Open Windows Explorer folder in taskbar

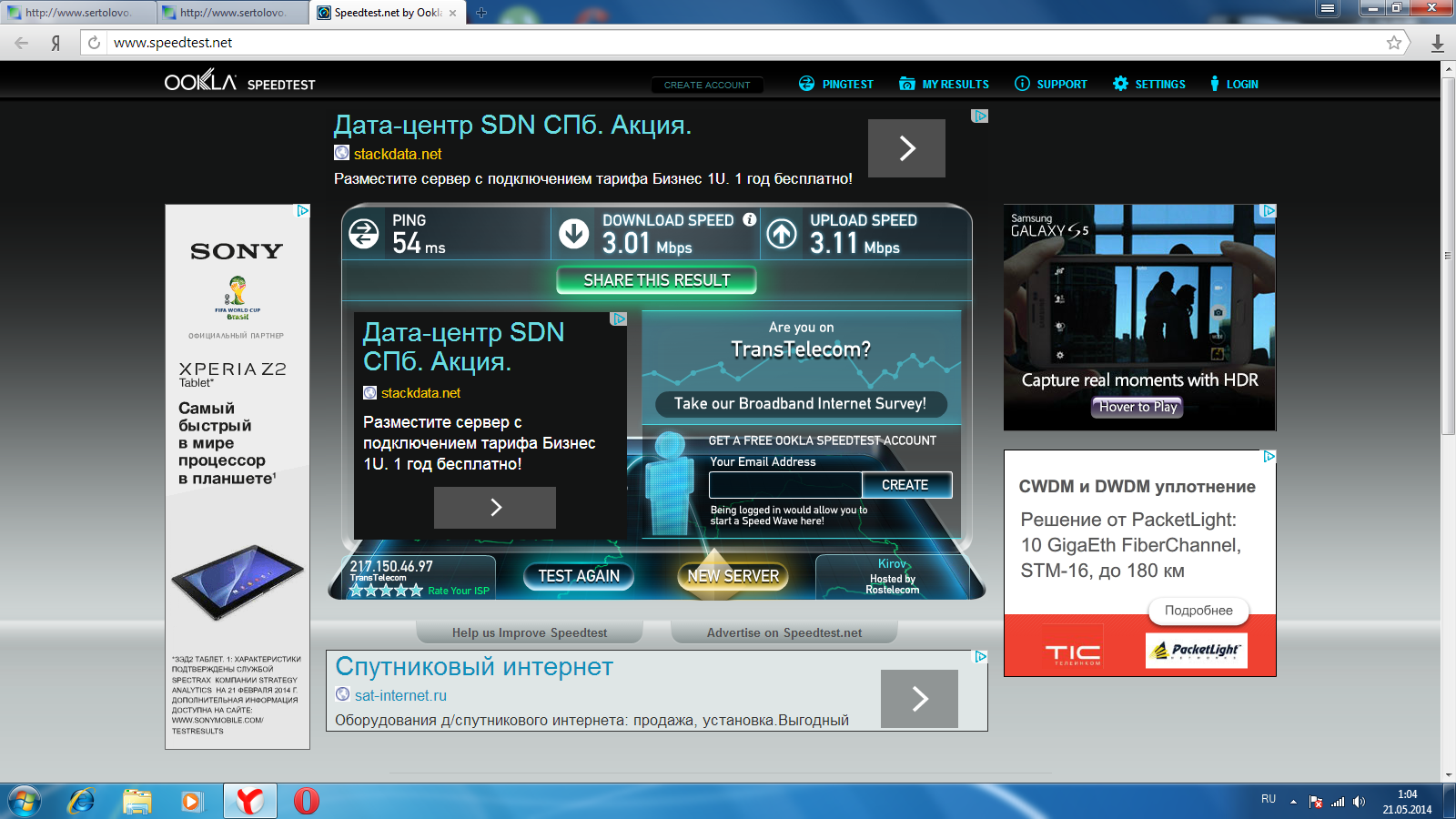point(137,802)
